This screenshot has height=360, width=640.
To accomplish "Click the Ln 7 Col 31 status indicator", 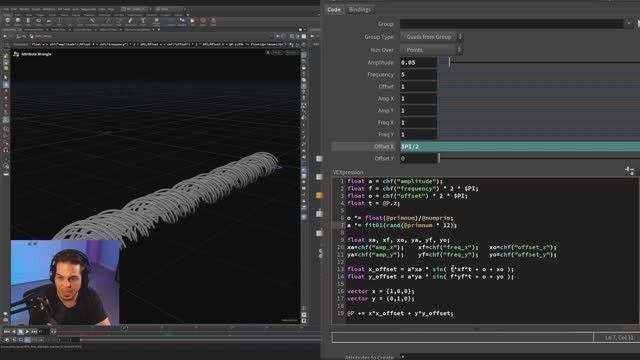I will [619, 338].
